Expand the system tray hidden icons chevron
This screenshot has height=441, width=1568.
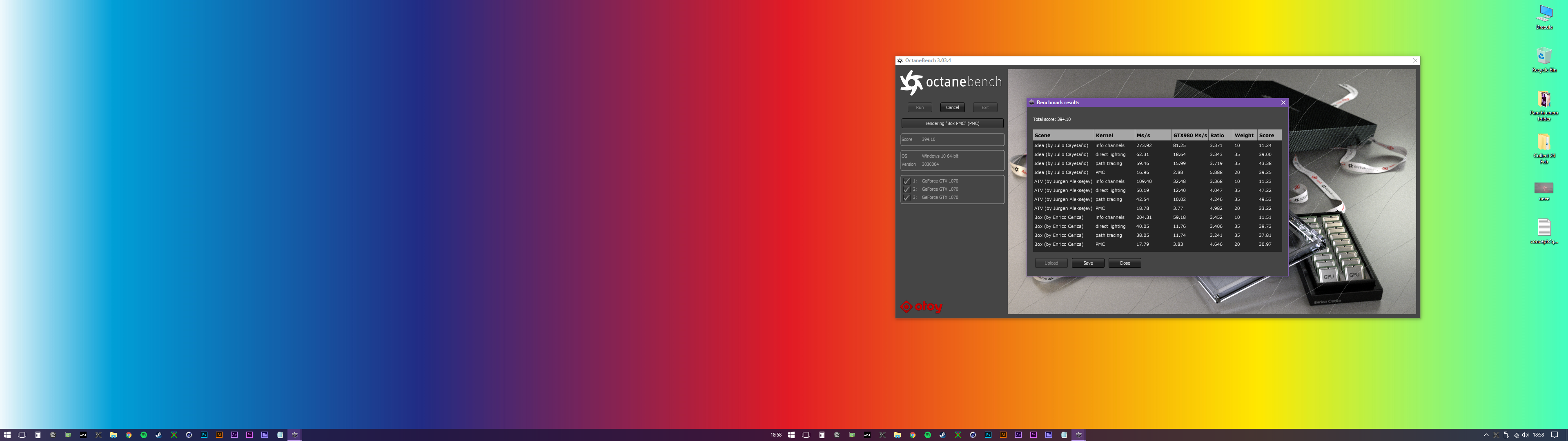click(1486, 435)
